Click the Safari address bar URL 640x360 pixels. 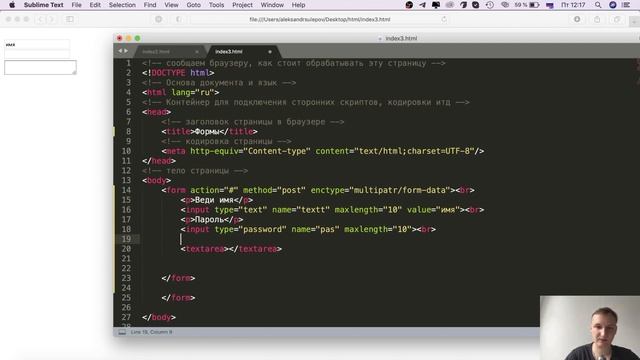click(320, 19)
